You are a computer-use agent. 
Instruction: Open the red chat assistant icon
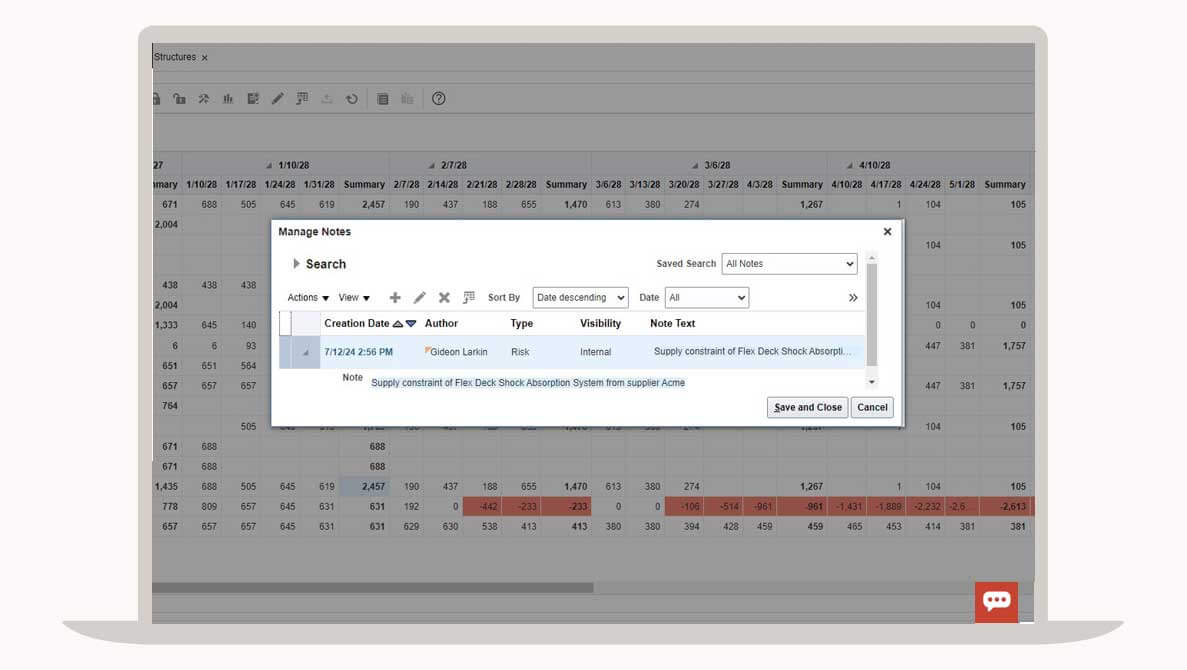[x=996, y=601]
